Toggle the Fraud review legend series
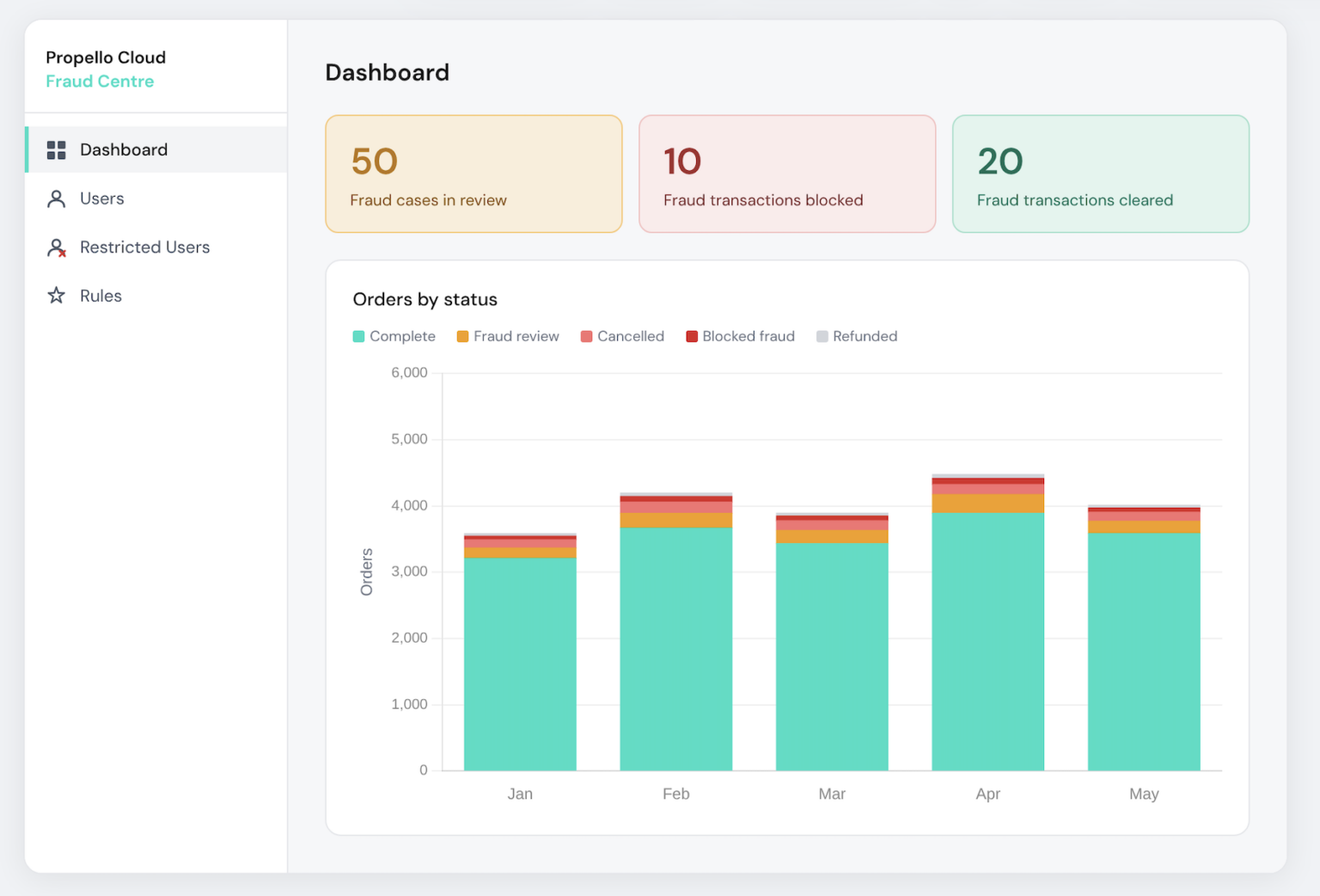 508,337
